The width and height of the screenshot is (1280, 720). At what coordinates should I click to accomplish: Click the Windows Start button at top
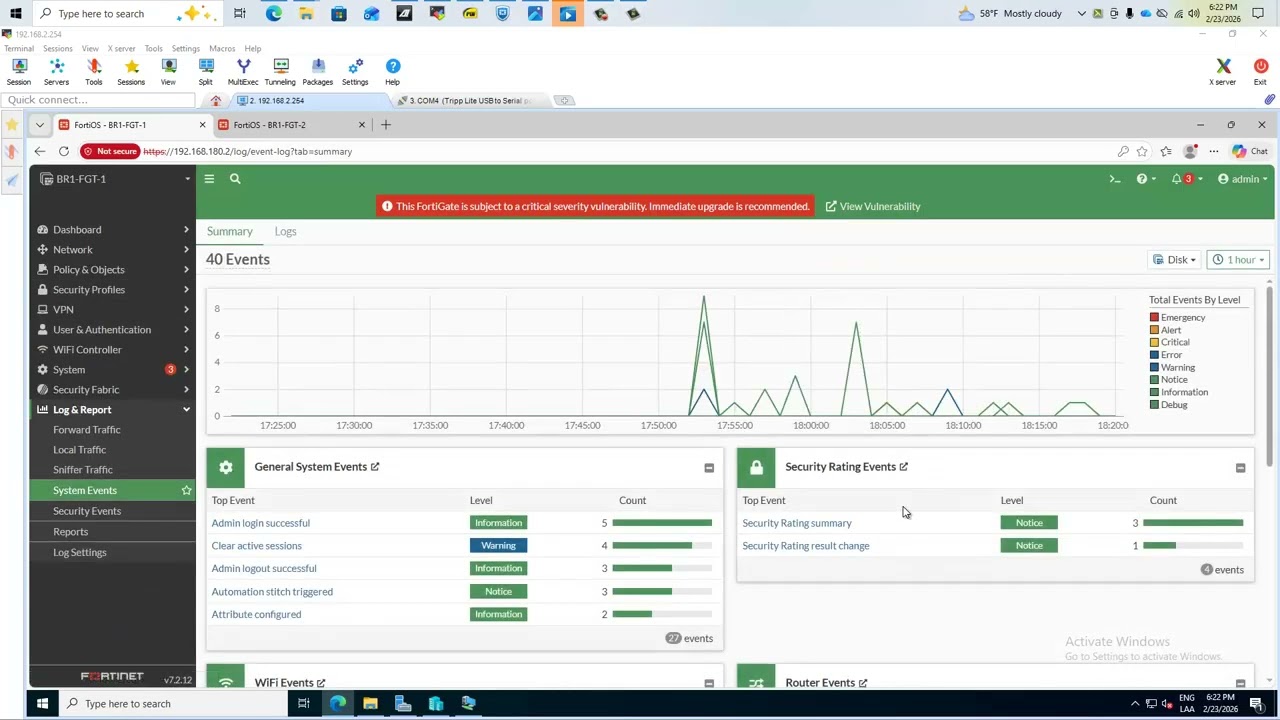pos(15,13)
